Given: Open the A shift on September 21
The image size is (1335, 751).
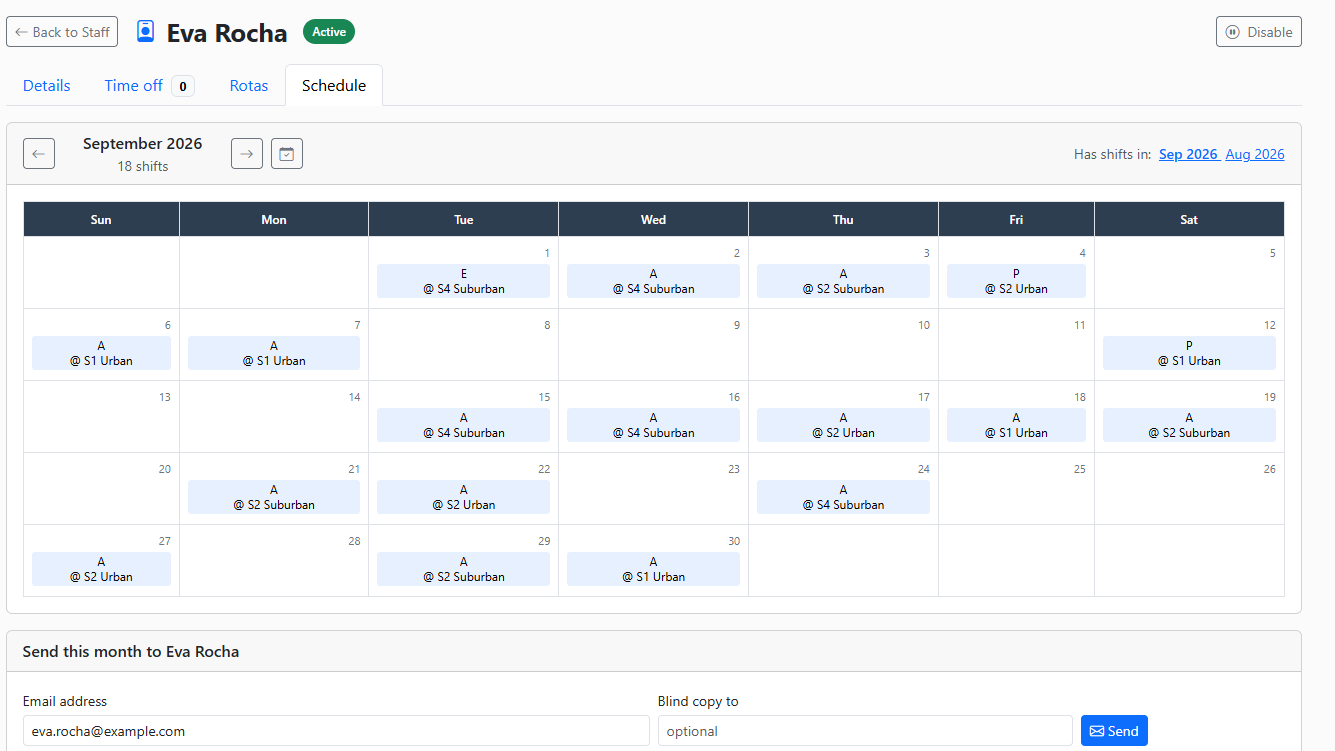Looking at the screenshot, I should point(274,497).
